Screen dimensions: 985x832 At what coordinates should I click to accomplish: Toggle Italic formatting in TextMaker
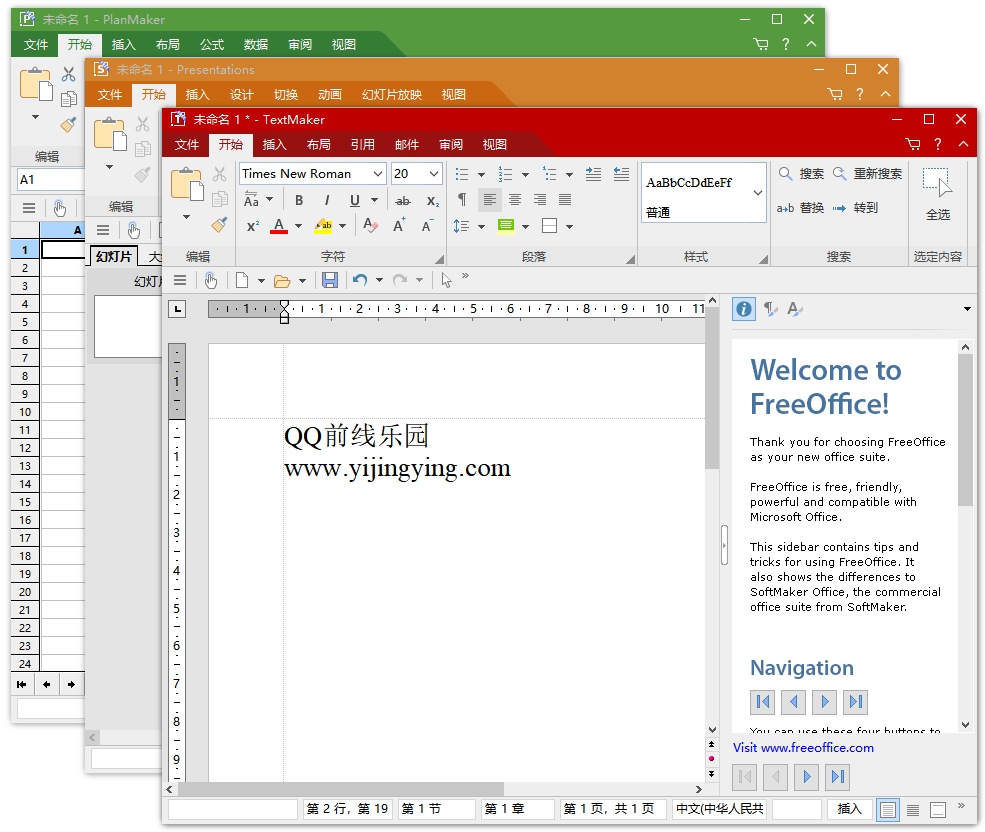pyautogui.click(x=327, y=200)
